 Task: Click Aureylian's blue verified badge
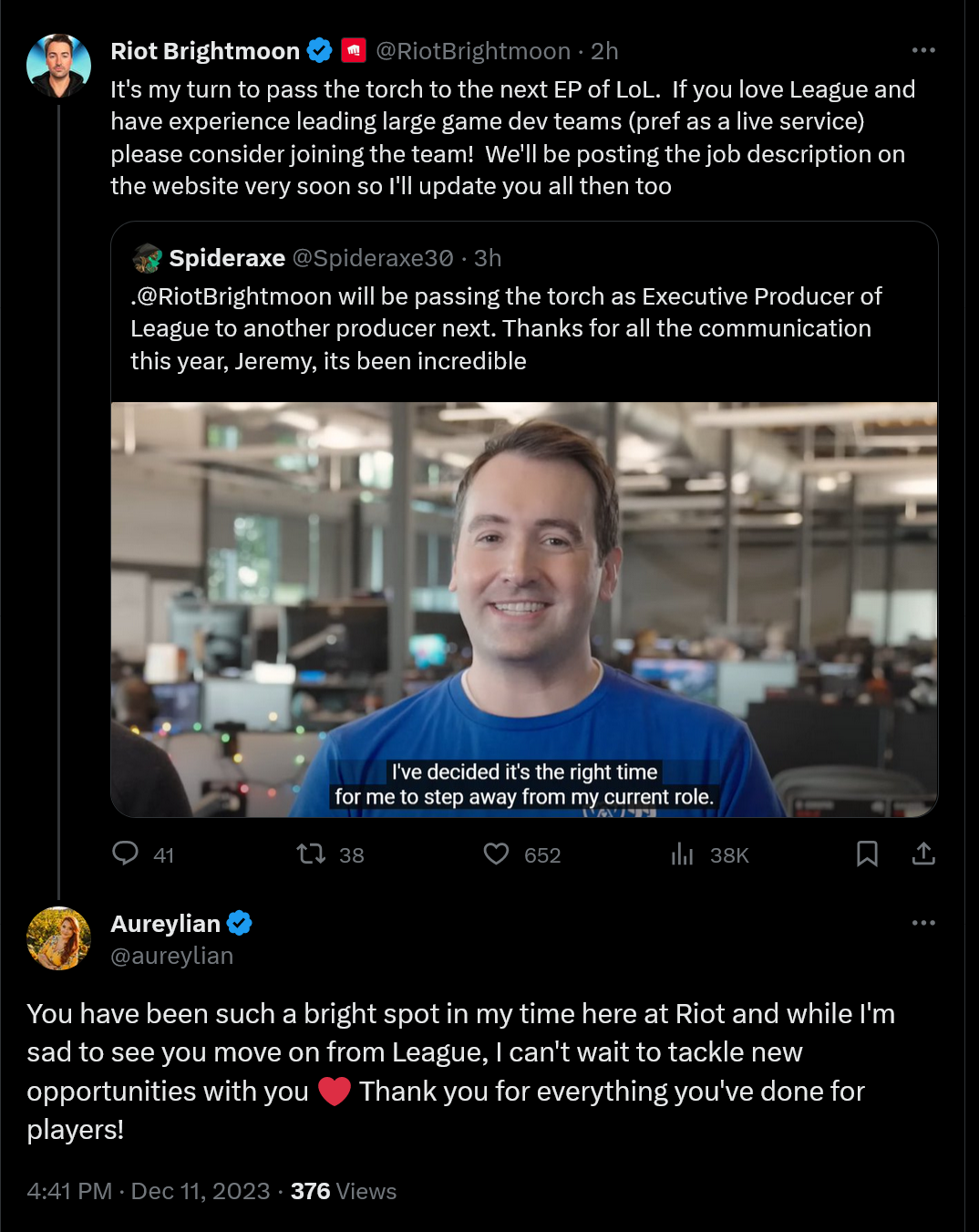point(239,923)
